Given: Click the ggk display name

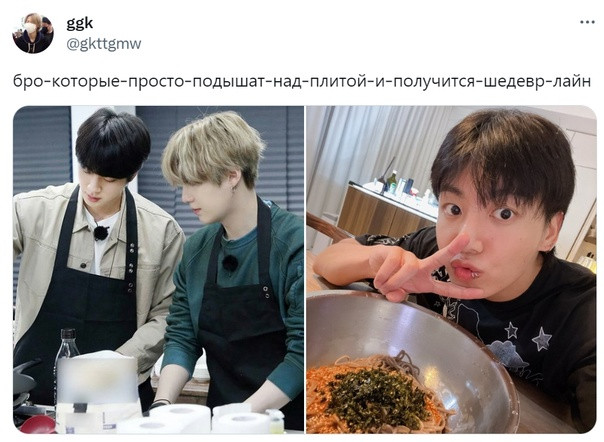Looking at the screenshot, I should click(x=80, y=24).
